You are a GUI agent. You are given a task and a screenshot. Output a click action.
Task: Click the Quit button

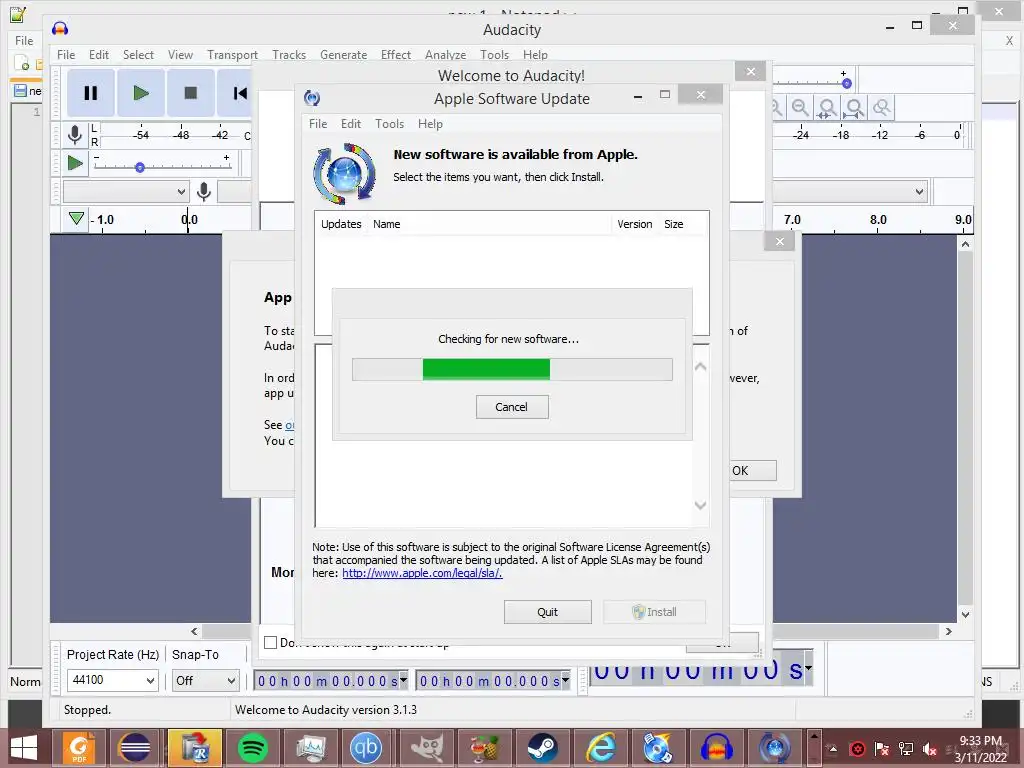tap(547, 612)
